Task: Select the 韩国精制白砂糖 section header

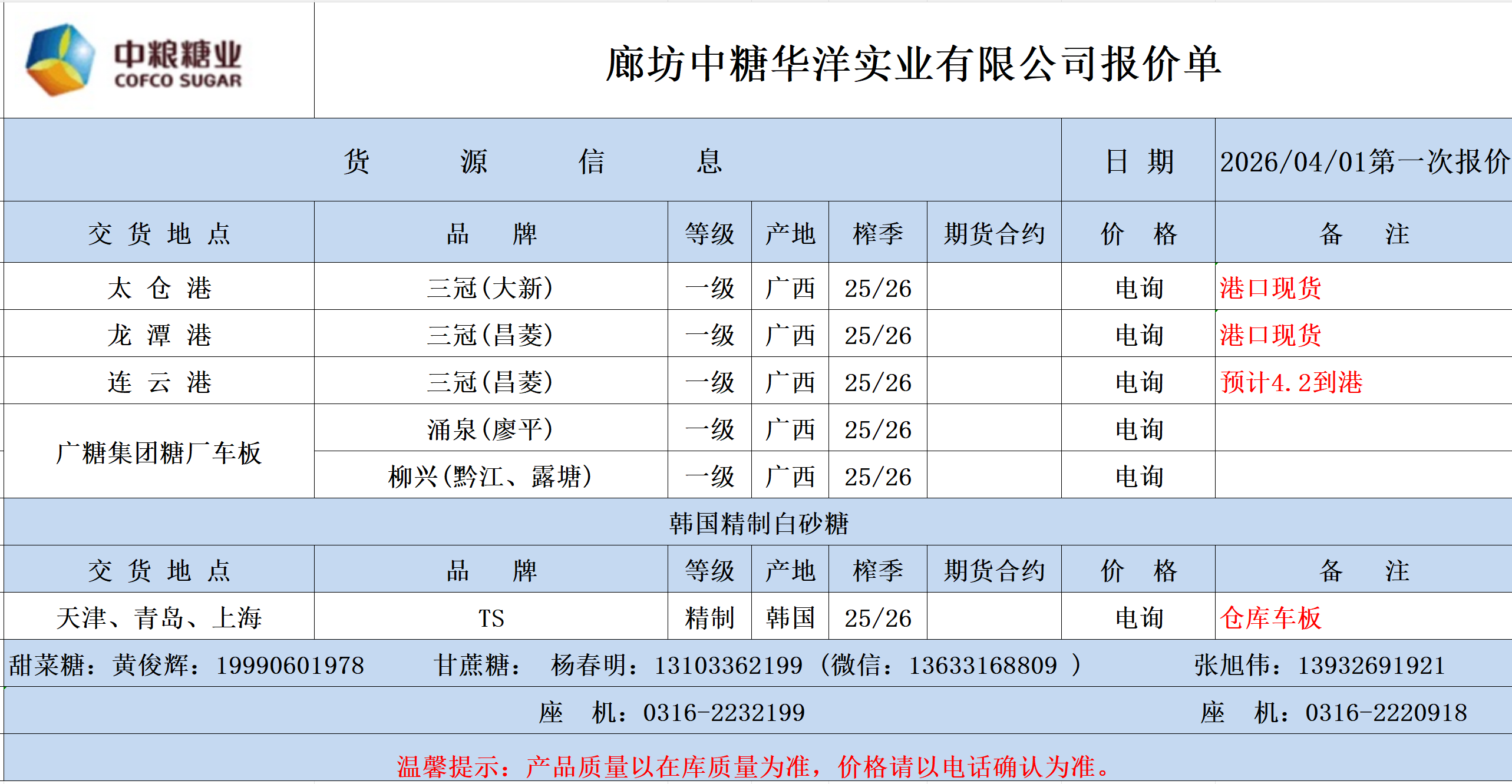Action: [x=758, y=522]
